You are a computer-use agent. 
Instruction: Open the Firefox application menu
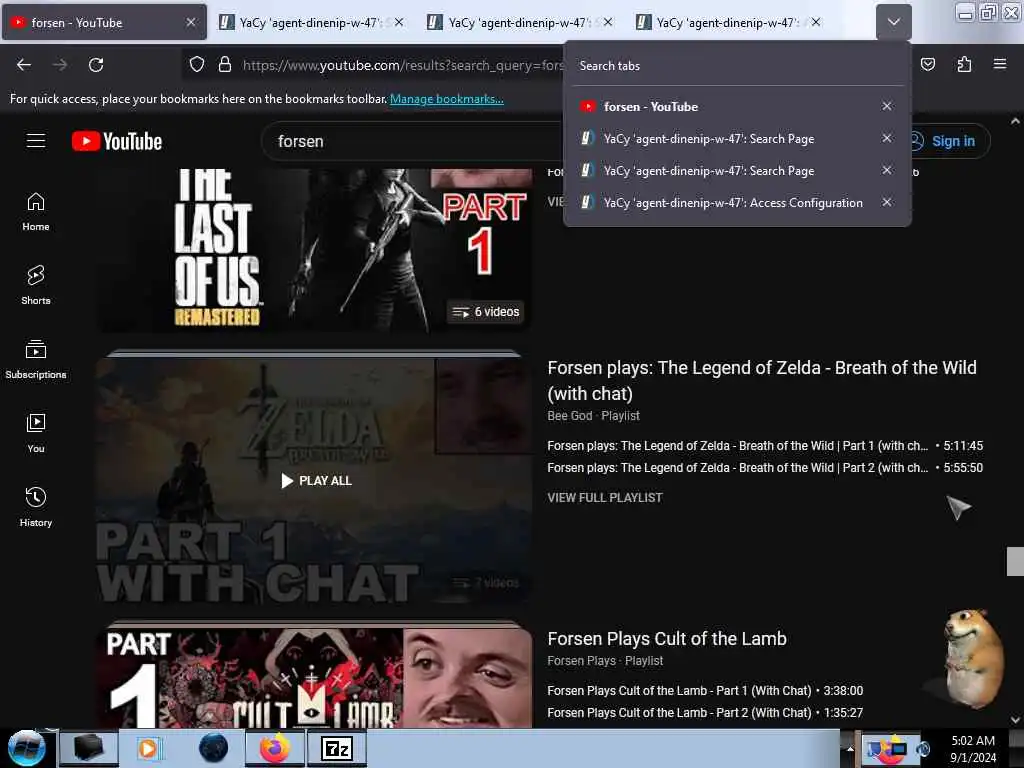point(1000,64)
